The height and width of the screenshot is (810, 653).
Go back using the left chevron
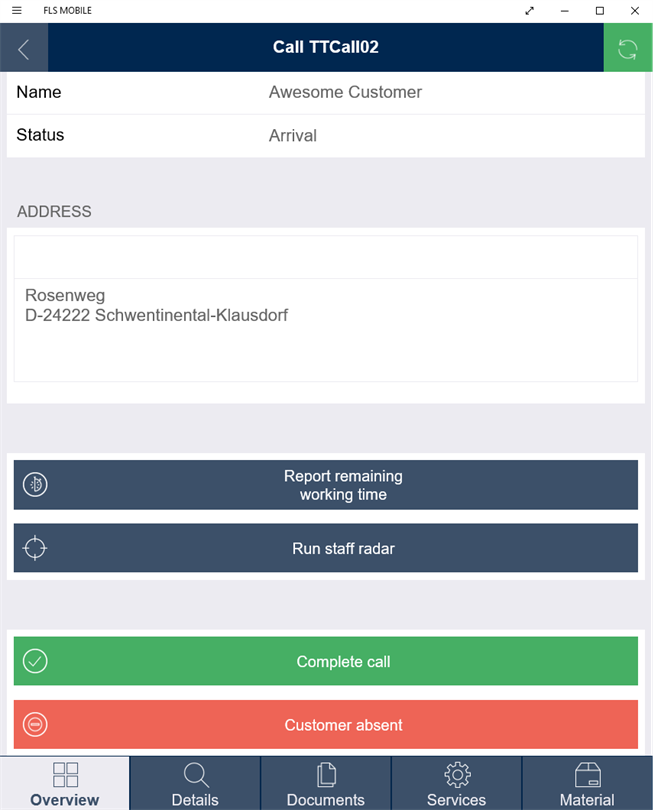tap(24, 48)
